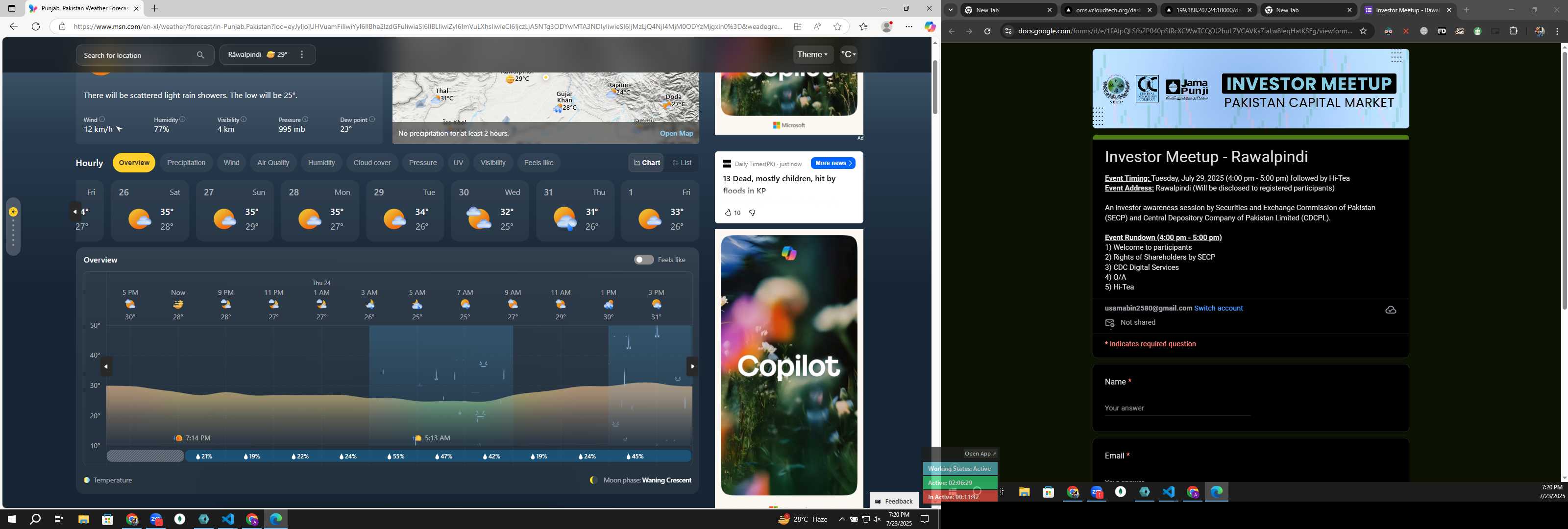1568x529 pixels.
Task: Click the Edge tab actions icon
Action: click(12, 8)
